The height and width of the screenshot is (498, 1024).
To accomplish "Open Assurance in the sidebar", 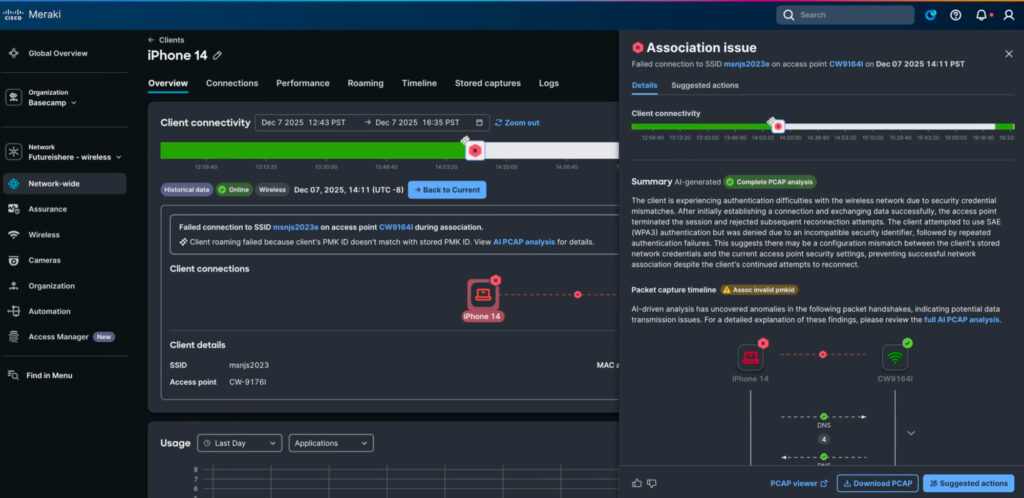I will 47,209.
